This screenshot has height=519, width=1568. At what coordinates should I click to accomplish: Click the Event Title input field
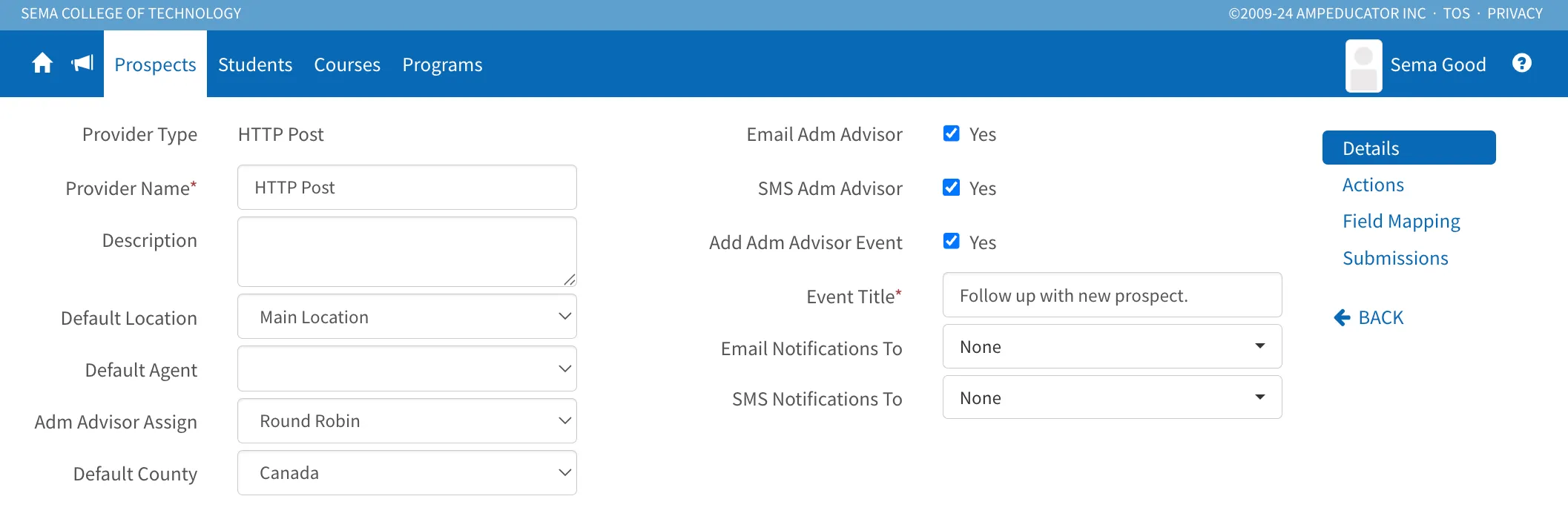pyautogui.click(x=1112, y=295)
